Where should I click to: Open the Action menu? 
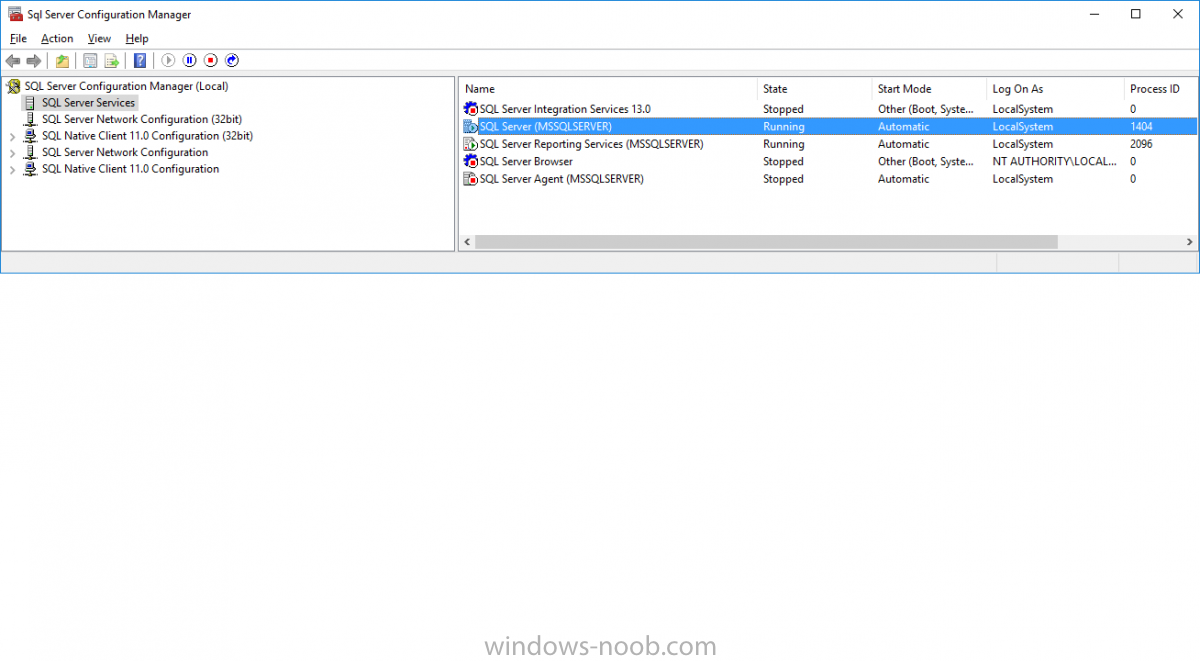coord(57,38)
